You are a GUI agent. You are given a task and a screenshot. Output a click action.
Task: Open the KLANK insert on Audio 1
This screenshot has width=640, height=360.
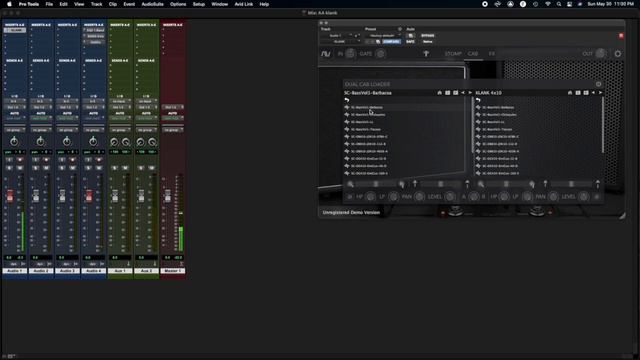(15, 30)
